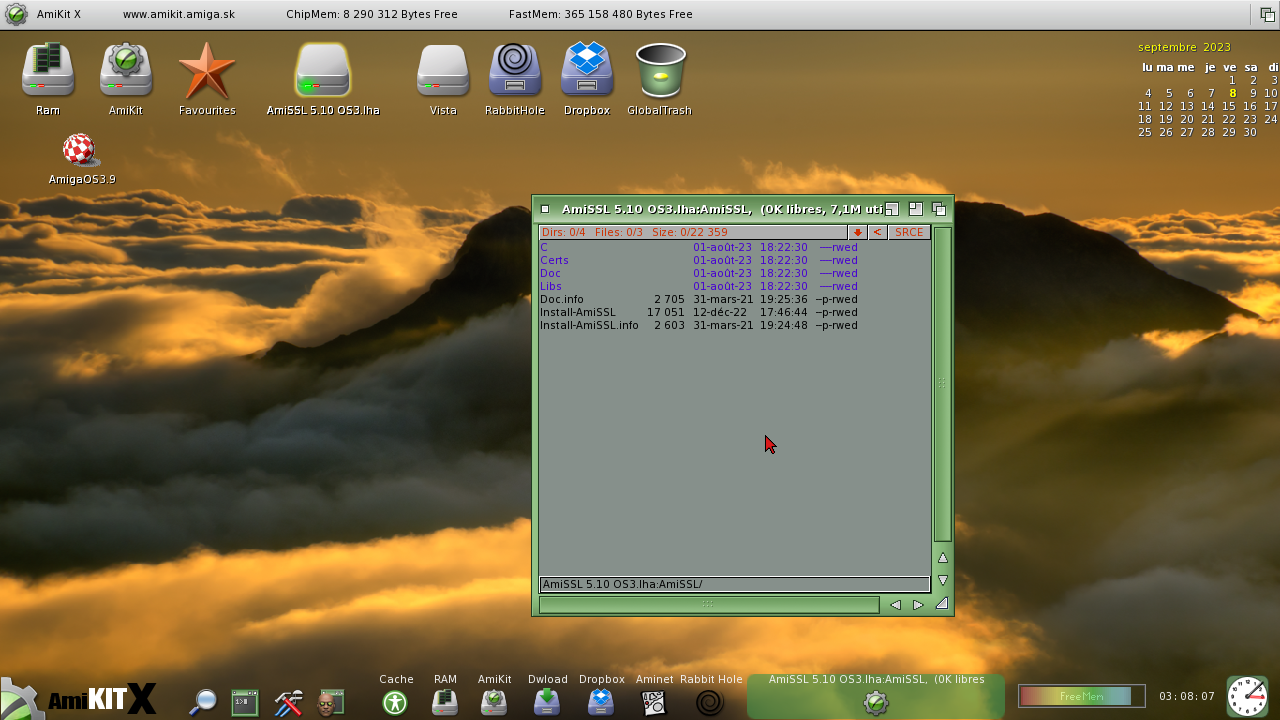Image resolution: width=1280 pixels, height=720 pixels.
Task: Open the Rabbit Hole spiral dock icon
Action: click(x=710, y=702)
